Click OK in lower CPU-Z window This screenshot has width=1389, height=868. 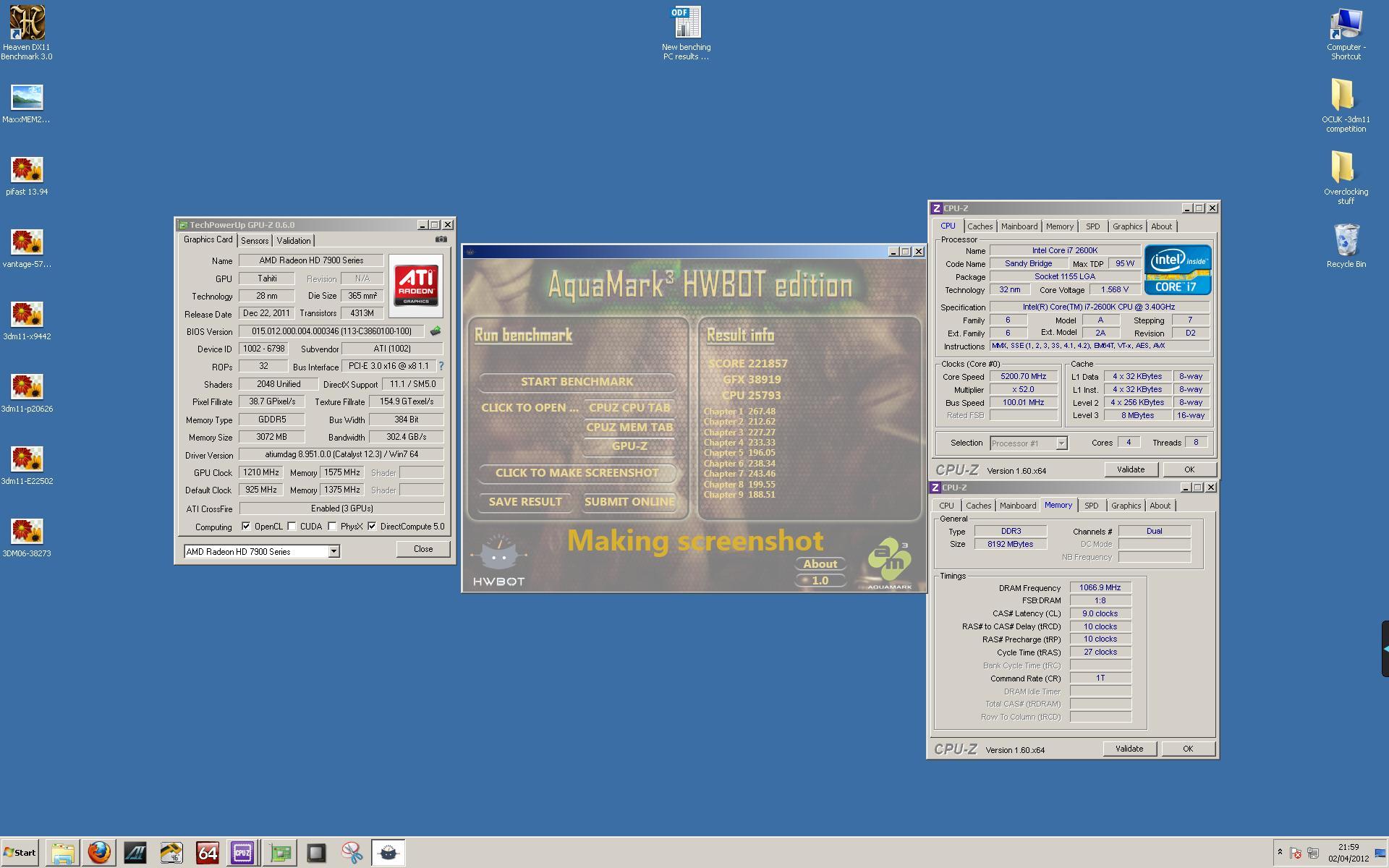coord(1187,749)
